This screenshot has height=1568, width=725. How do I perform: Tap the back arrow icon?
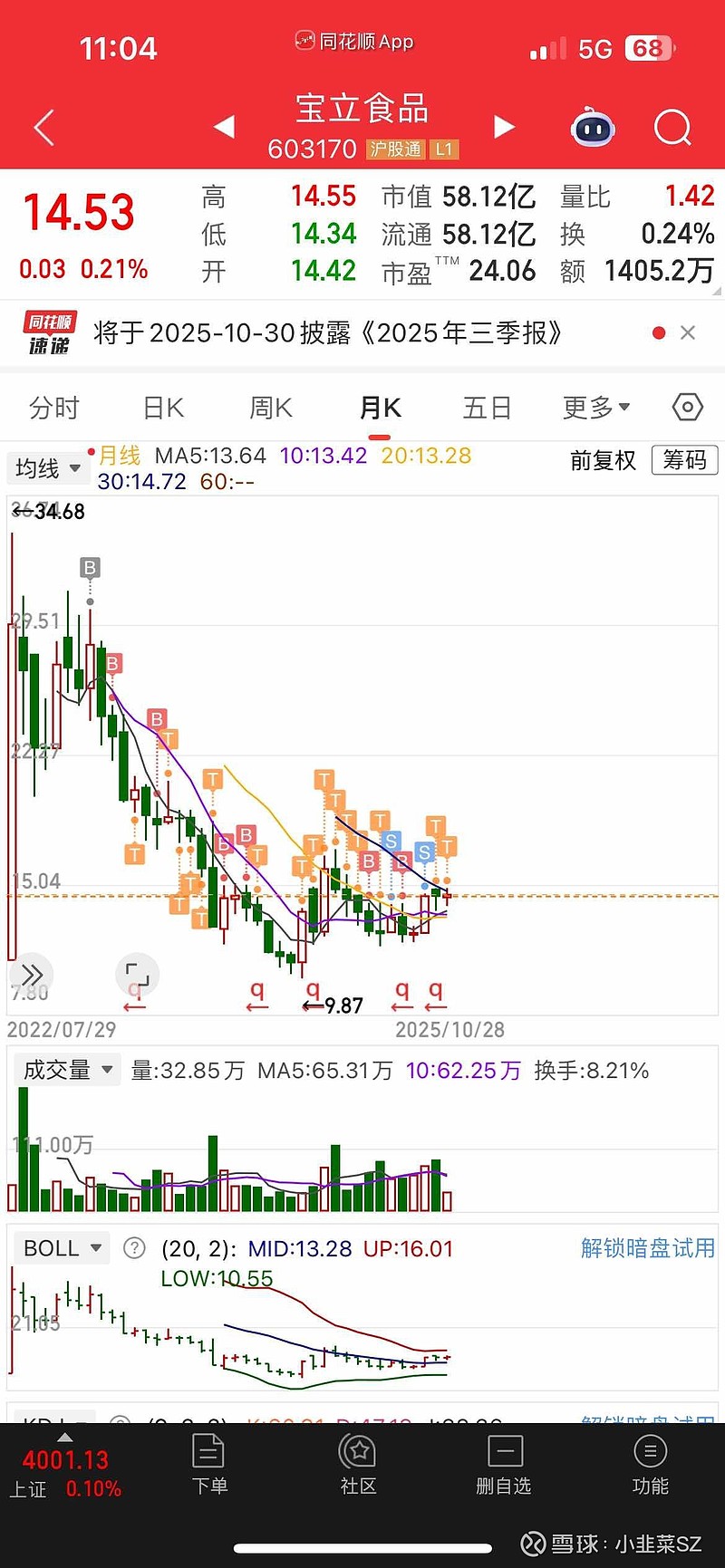point(44,128)
